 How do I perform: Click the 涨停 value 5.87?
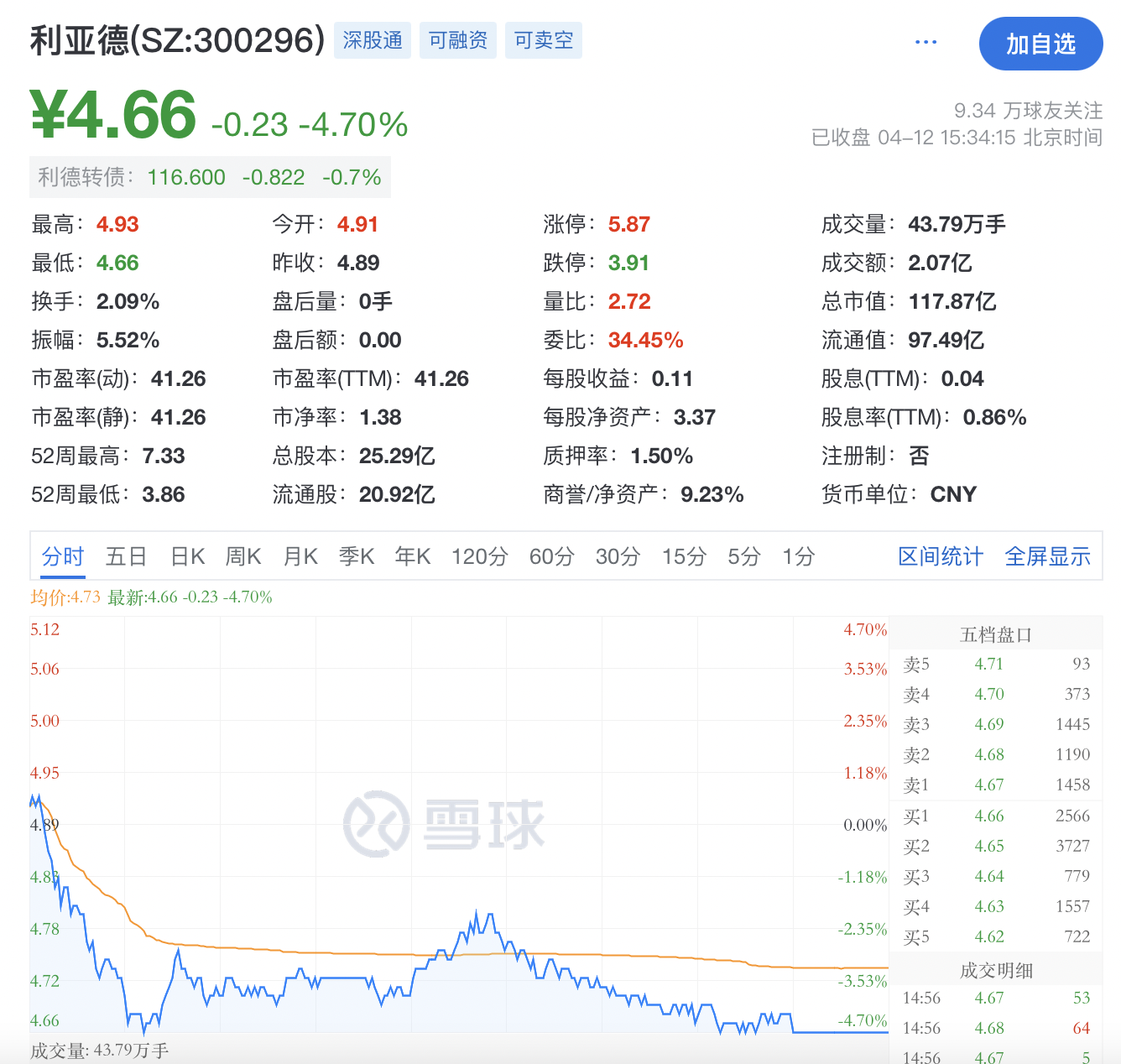coord(629,224)
